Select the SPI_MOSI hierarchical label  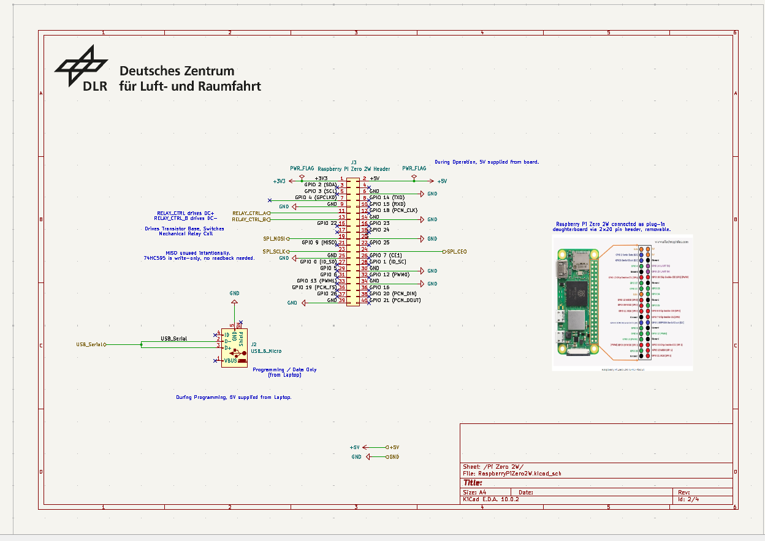click(x=276, y=239)
